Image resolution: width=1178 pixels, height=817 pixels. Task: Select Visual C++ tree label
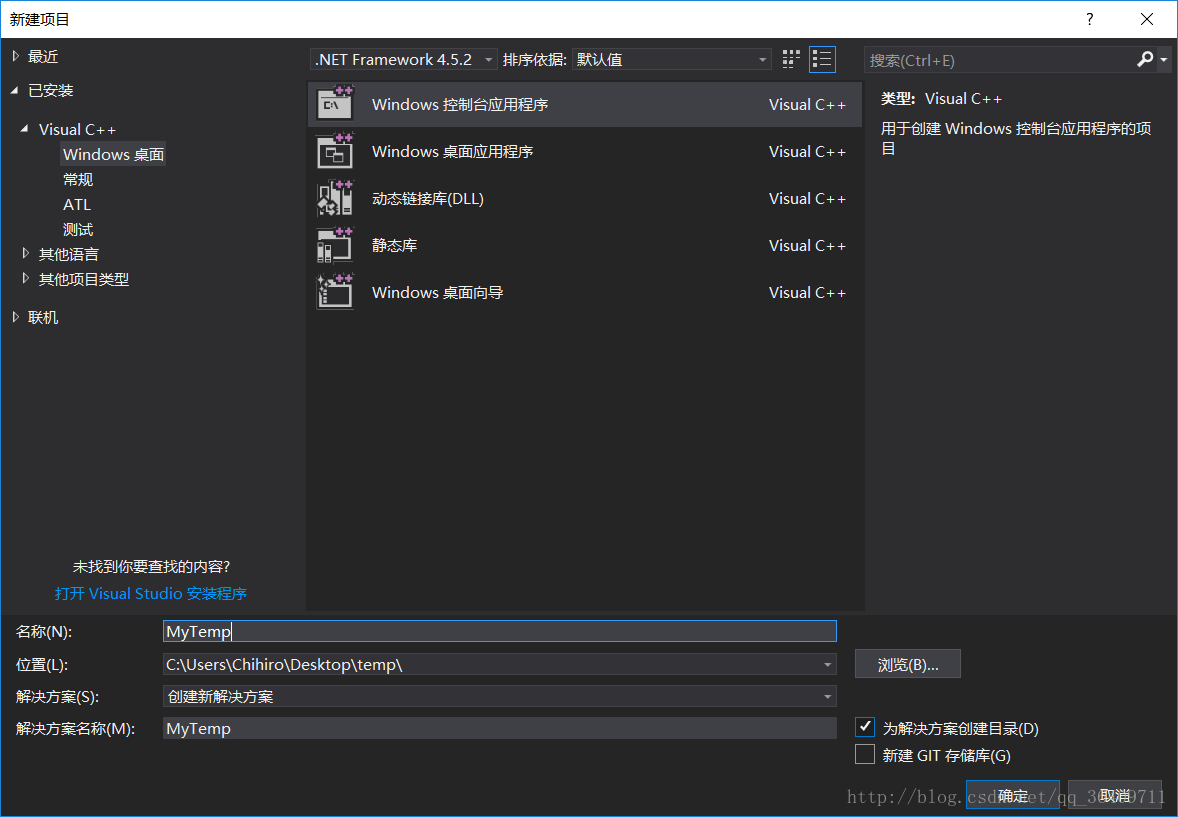coord(77,129)
